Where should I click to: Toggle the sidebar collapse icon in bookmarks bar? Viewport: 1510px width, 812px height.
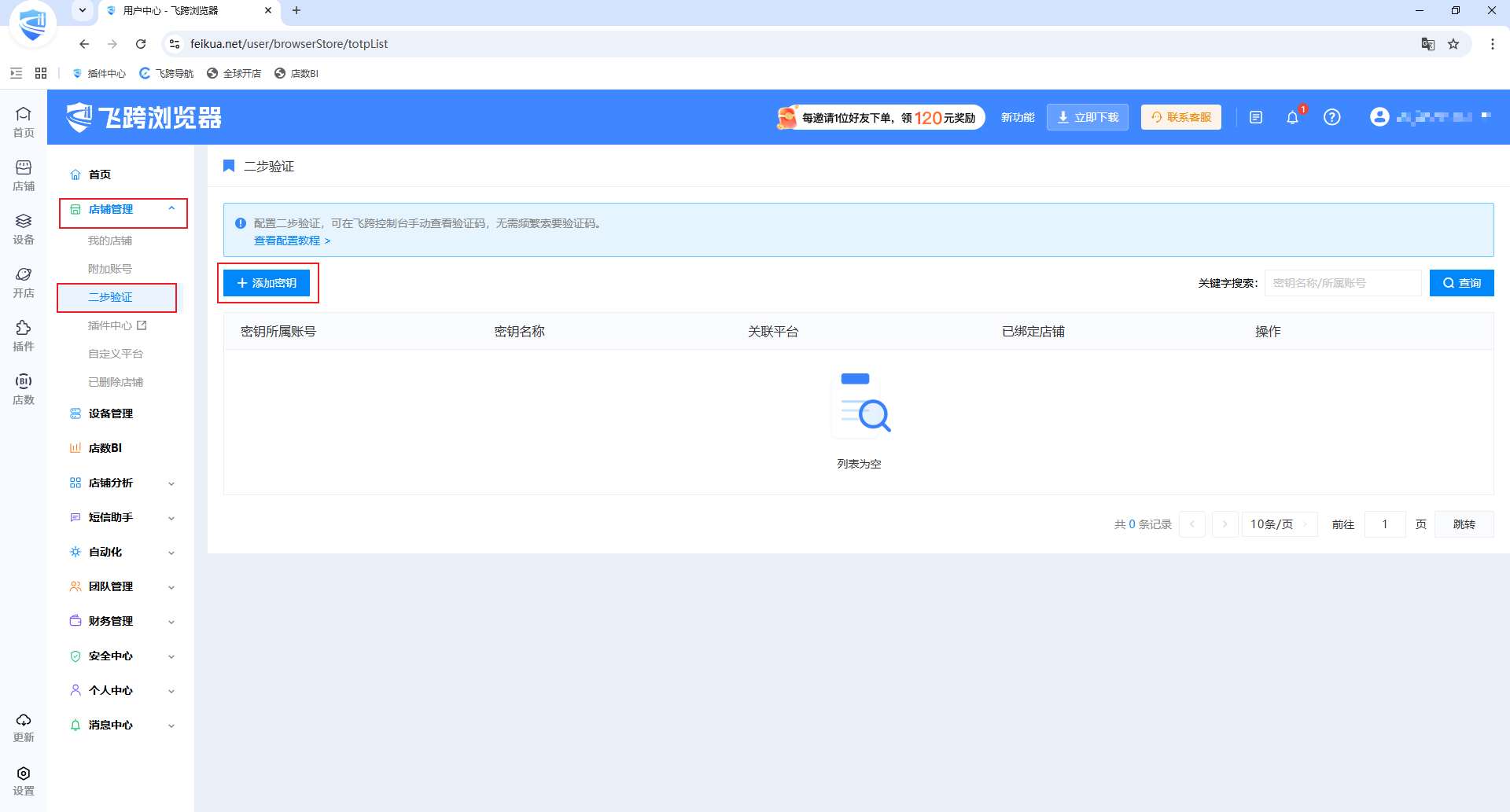(16, 73)
